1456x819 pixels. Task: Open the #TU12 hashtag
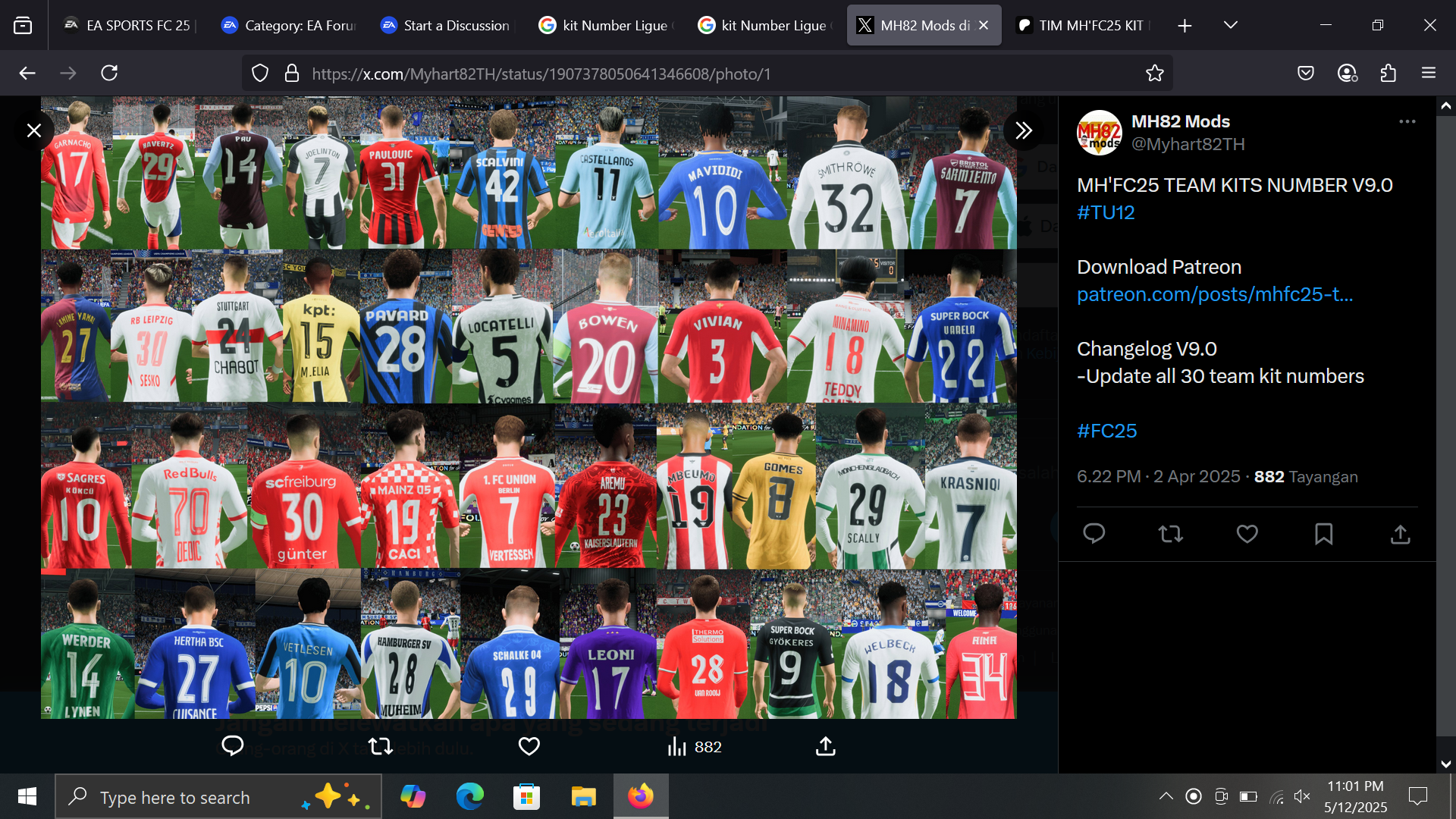[1106, 212]
